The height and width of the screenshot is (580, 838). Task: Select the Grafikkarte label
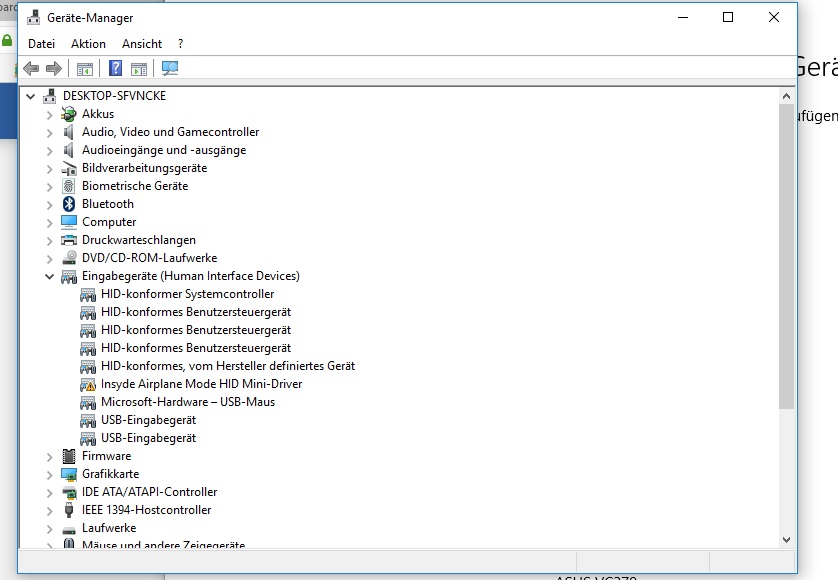pyautogui.click(x=110, y=474)
